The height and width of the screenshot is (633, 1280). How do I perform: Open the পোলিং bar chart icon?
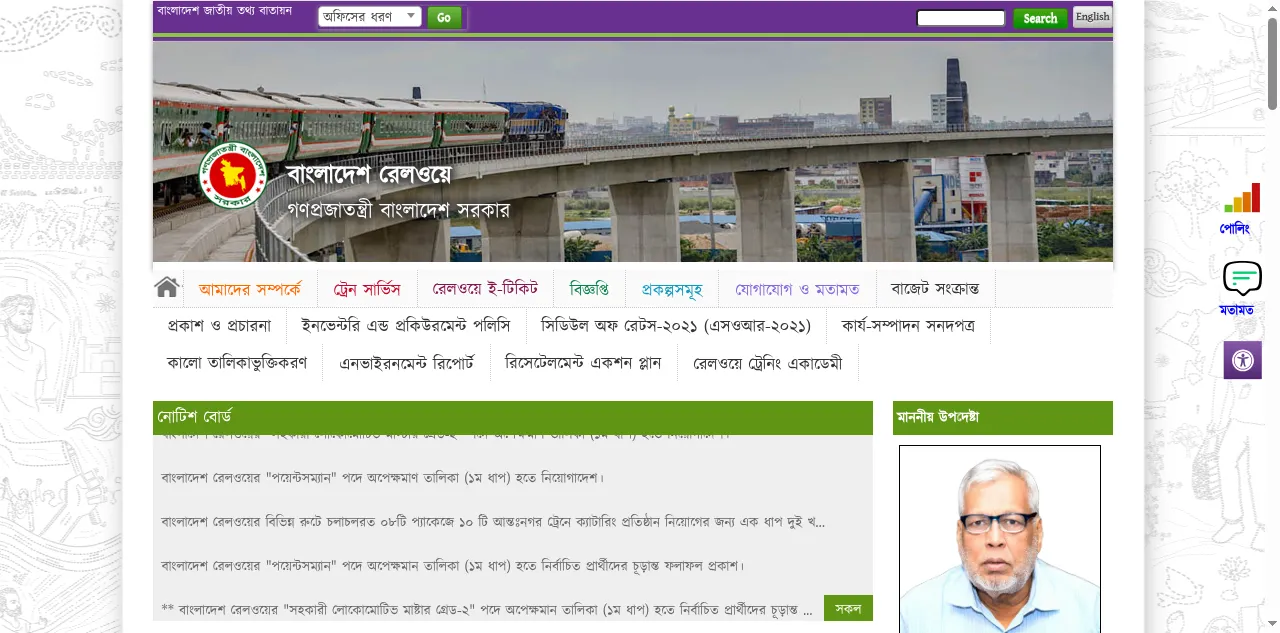pos(1242,198)
